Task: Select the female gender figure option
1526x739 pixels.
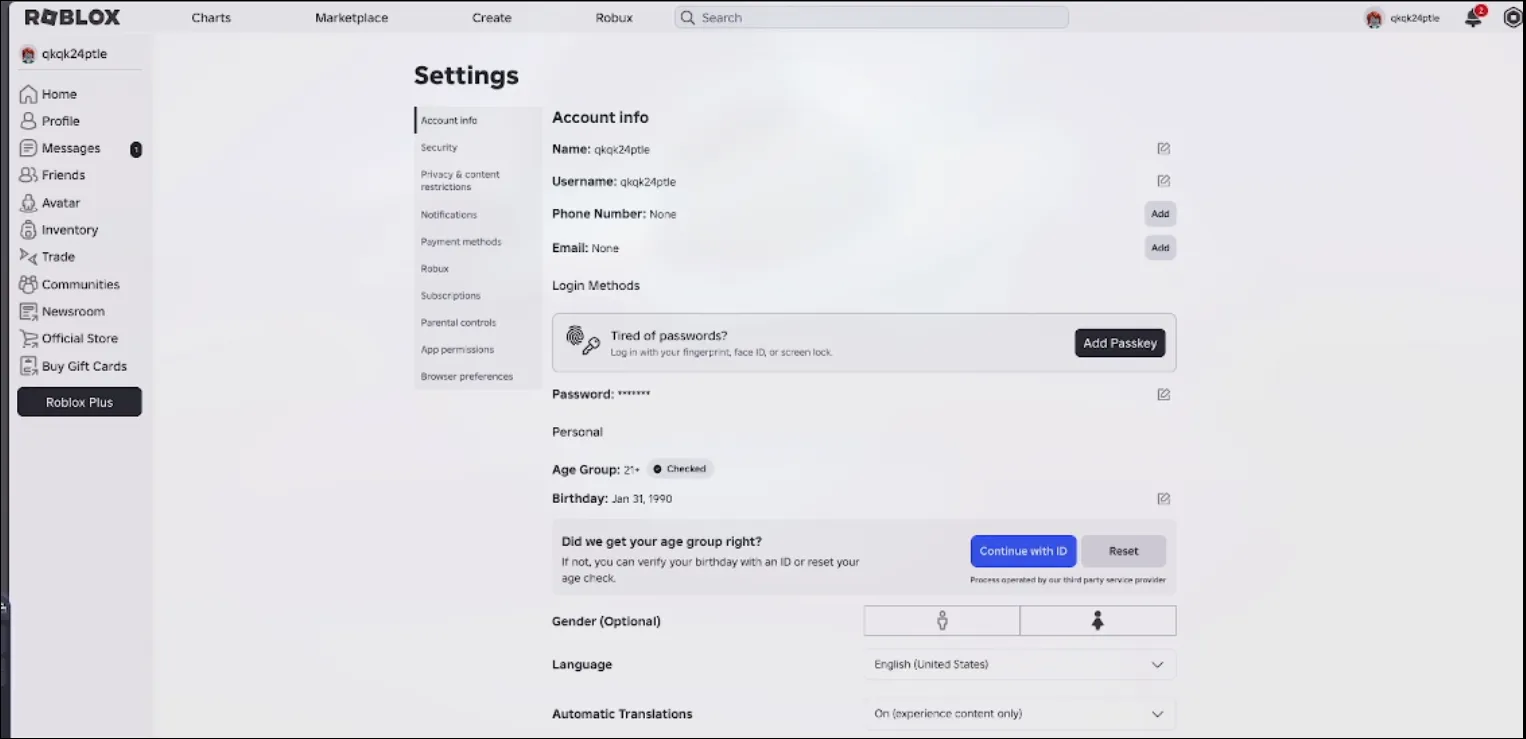Action: coord(1098,621)
